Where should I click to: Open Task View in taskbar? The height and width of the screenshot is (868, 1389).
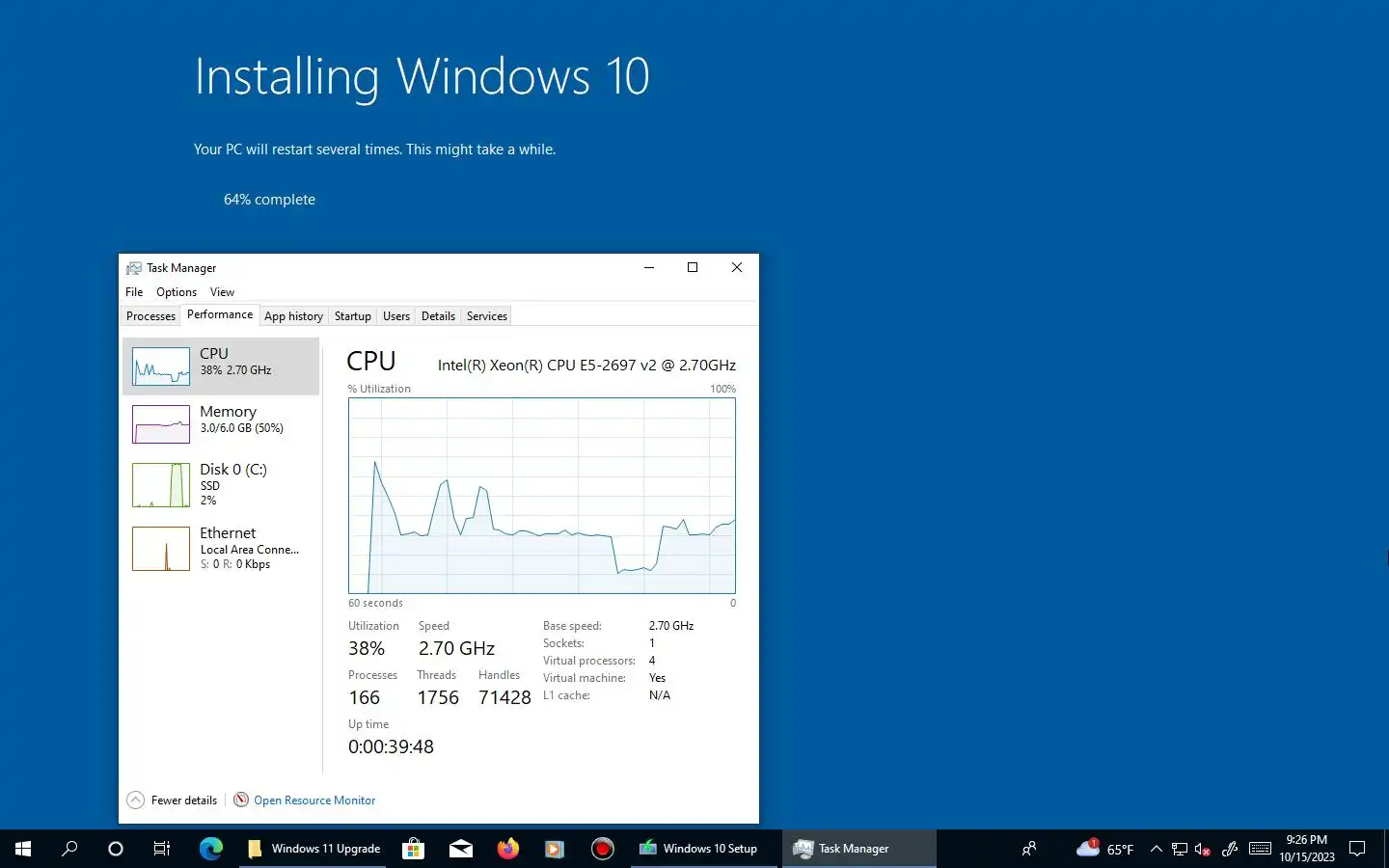pyautogui.click(x=162, y=849)
